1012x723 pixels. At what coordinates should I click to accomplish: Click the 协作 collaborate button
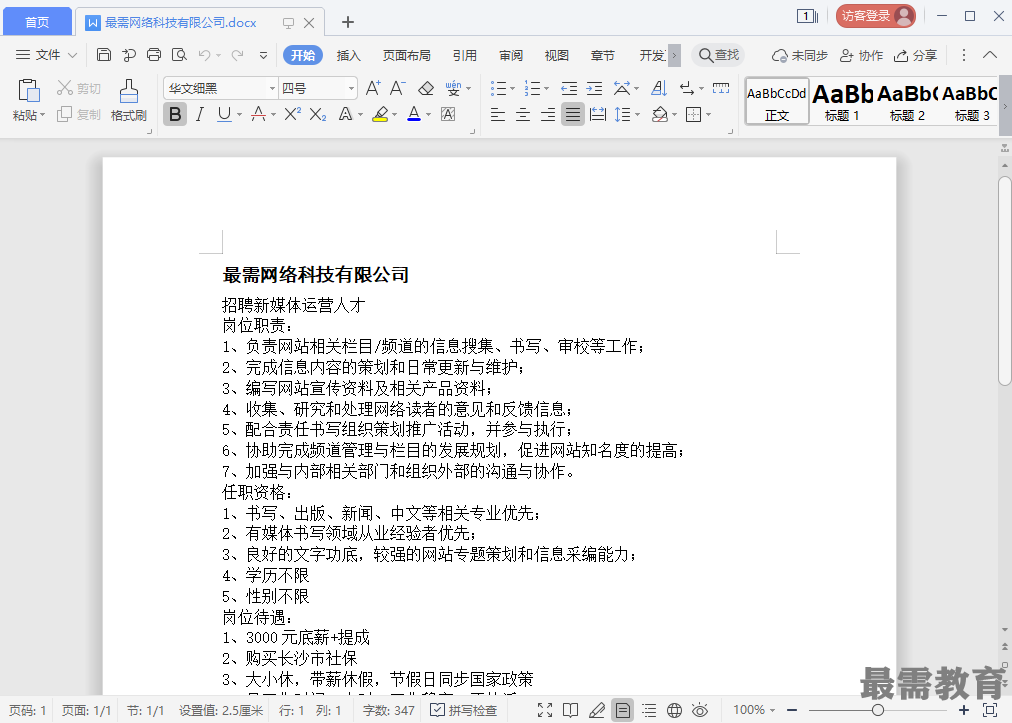(861, 56)
